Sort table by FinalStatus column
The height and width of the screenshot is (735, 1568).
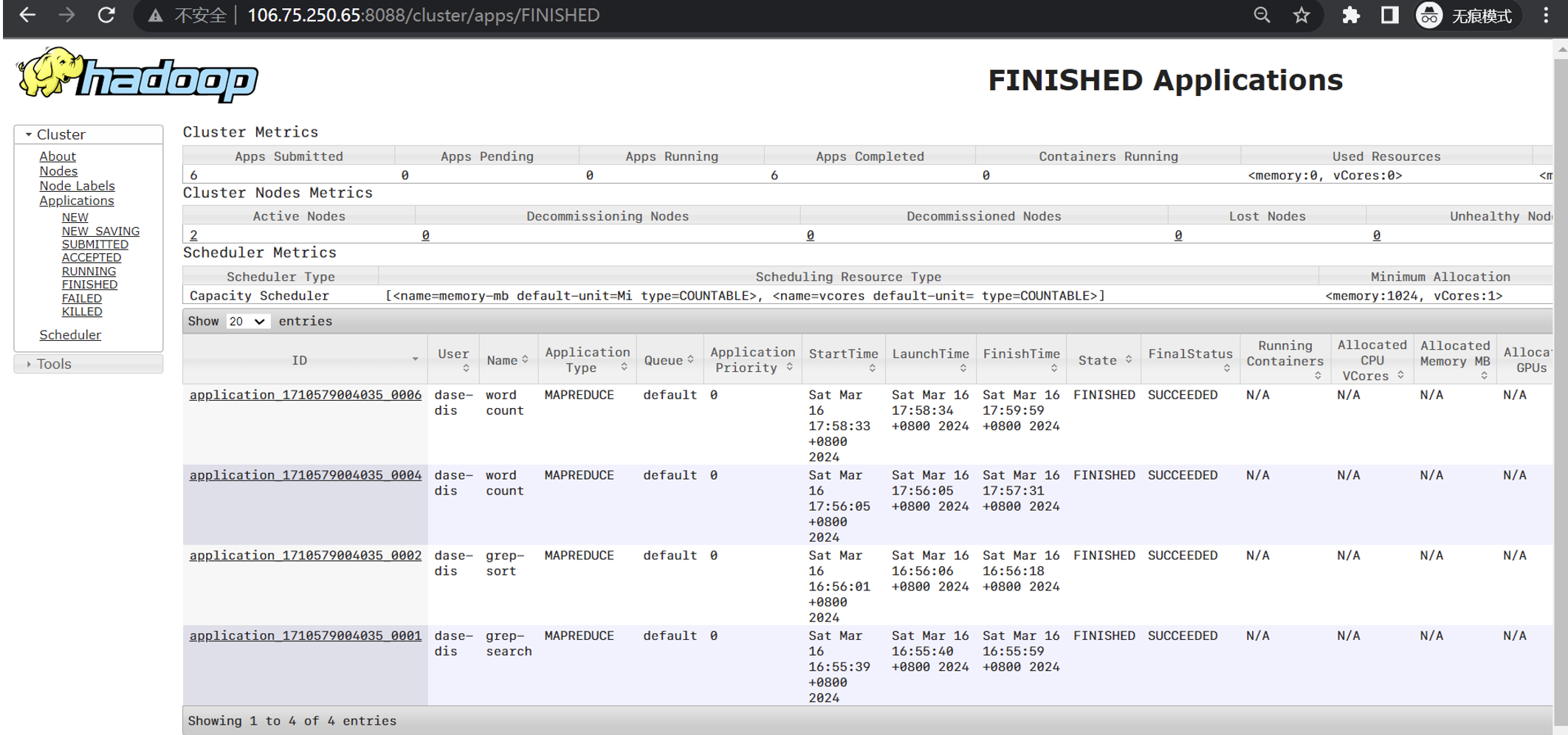pos(1190,360)
